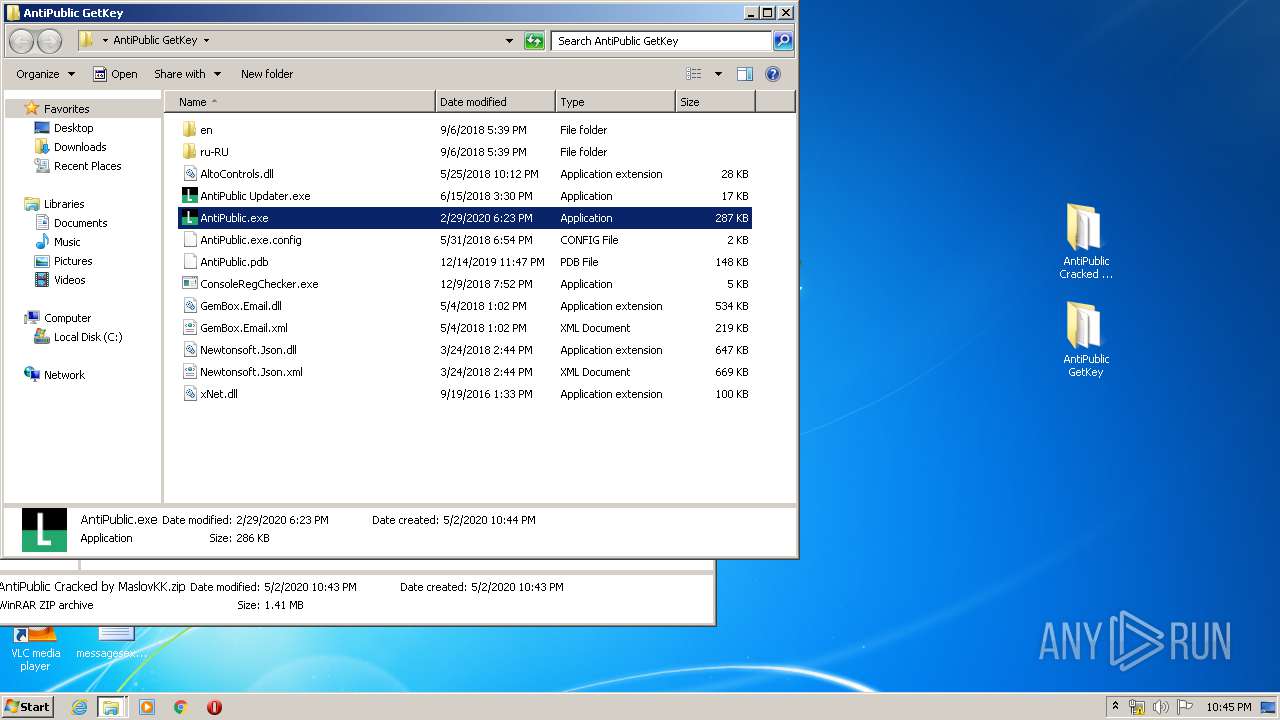Open Downloads in Favorites sidebar
The height and width of the screenshot is (720, 1280).
[x=70, y=147]
